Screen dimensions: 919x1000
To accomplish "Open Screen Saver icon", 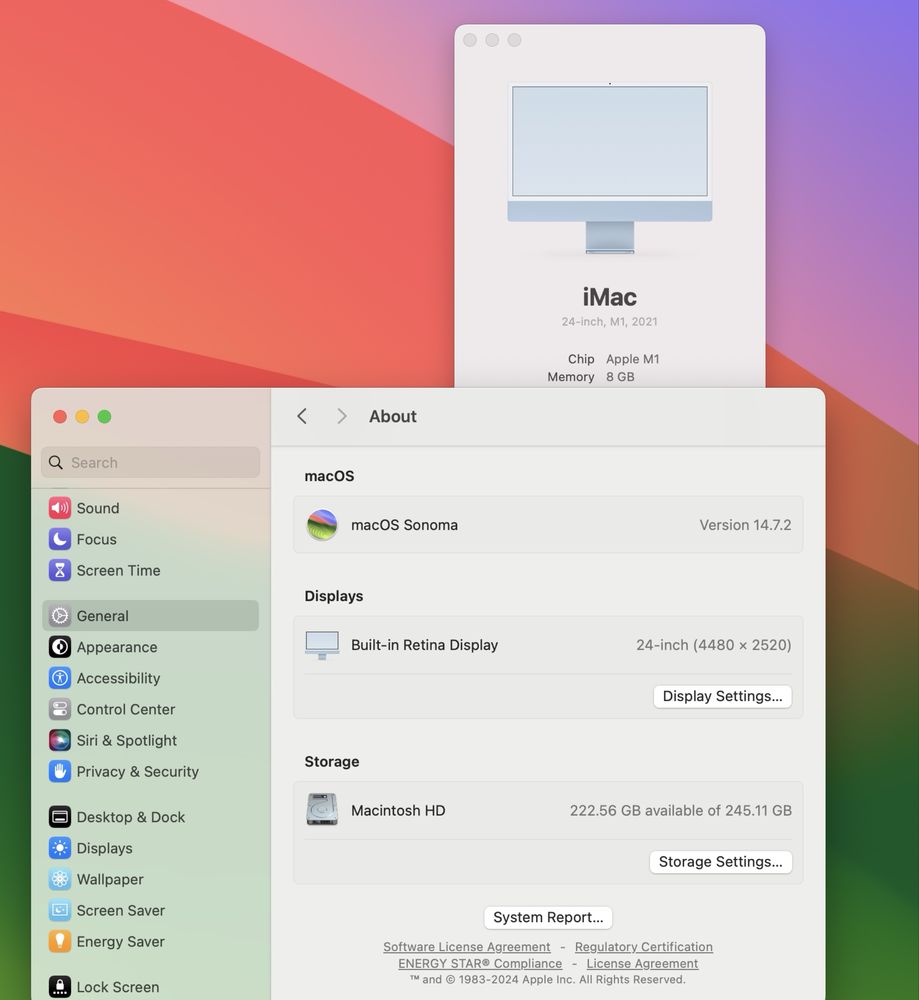I will pos(60,911).
